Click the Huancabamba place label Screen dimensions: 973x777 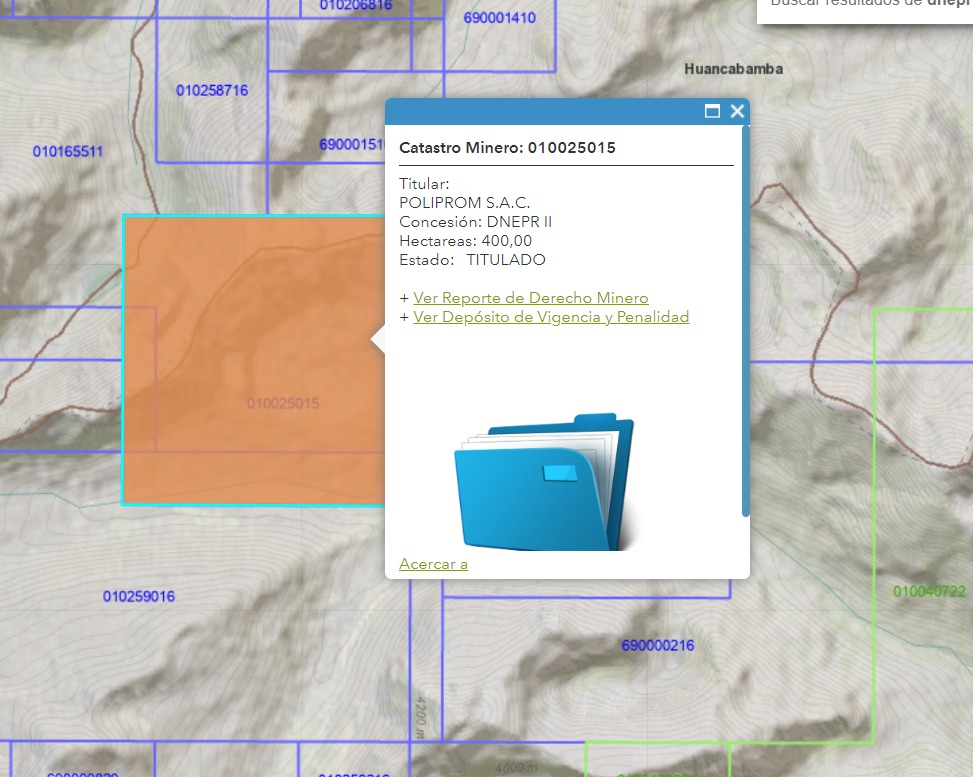click(733, 69)
